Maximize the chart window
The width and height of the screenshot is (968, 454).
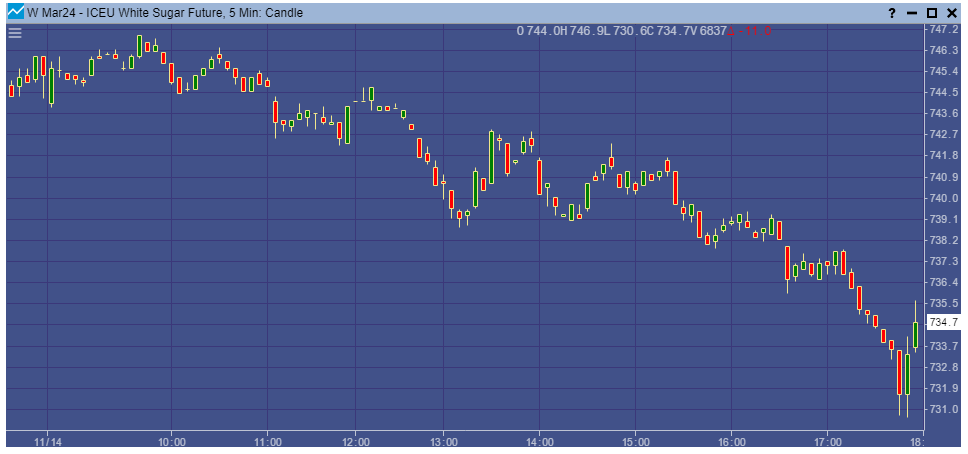[x=932, y=13]
